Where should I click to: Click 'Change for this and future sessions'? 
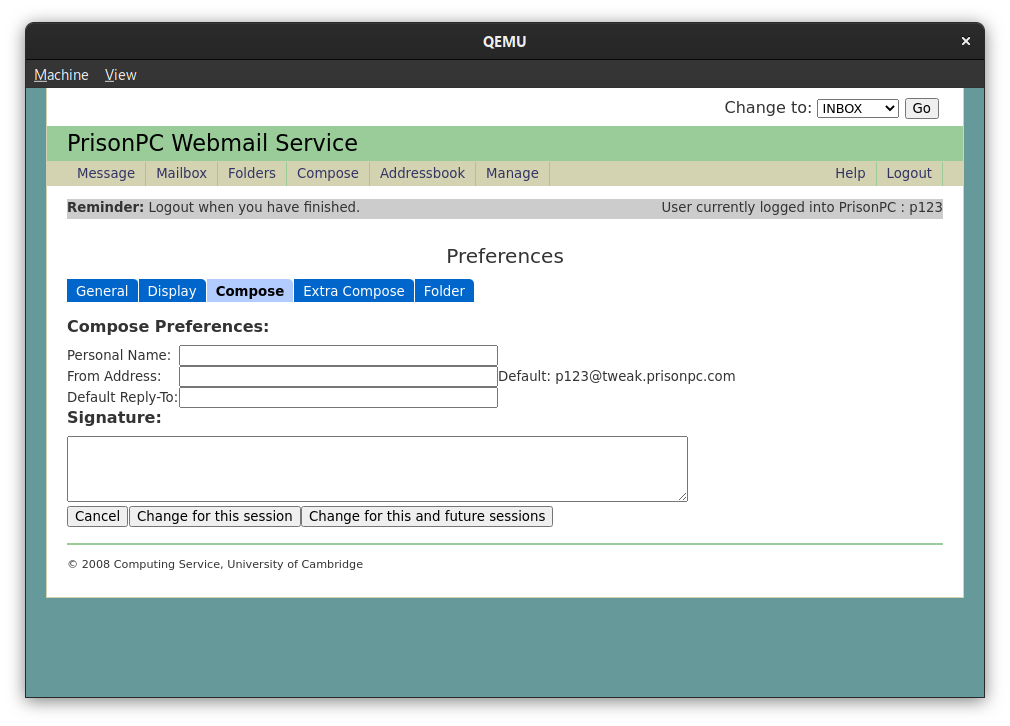click(x=427, y=516)
